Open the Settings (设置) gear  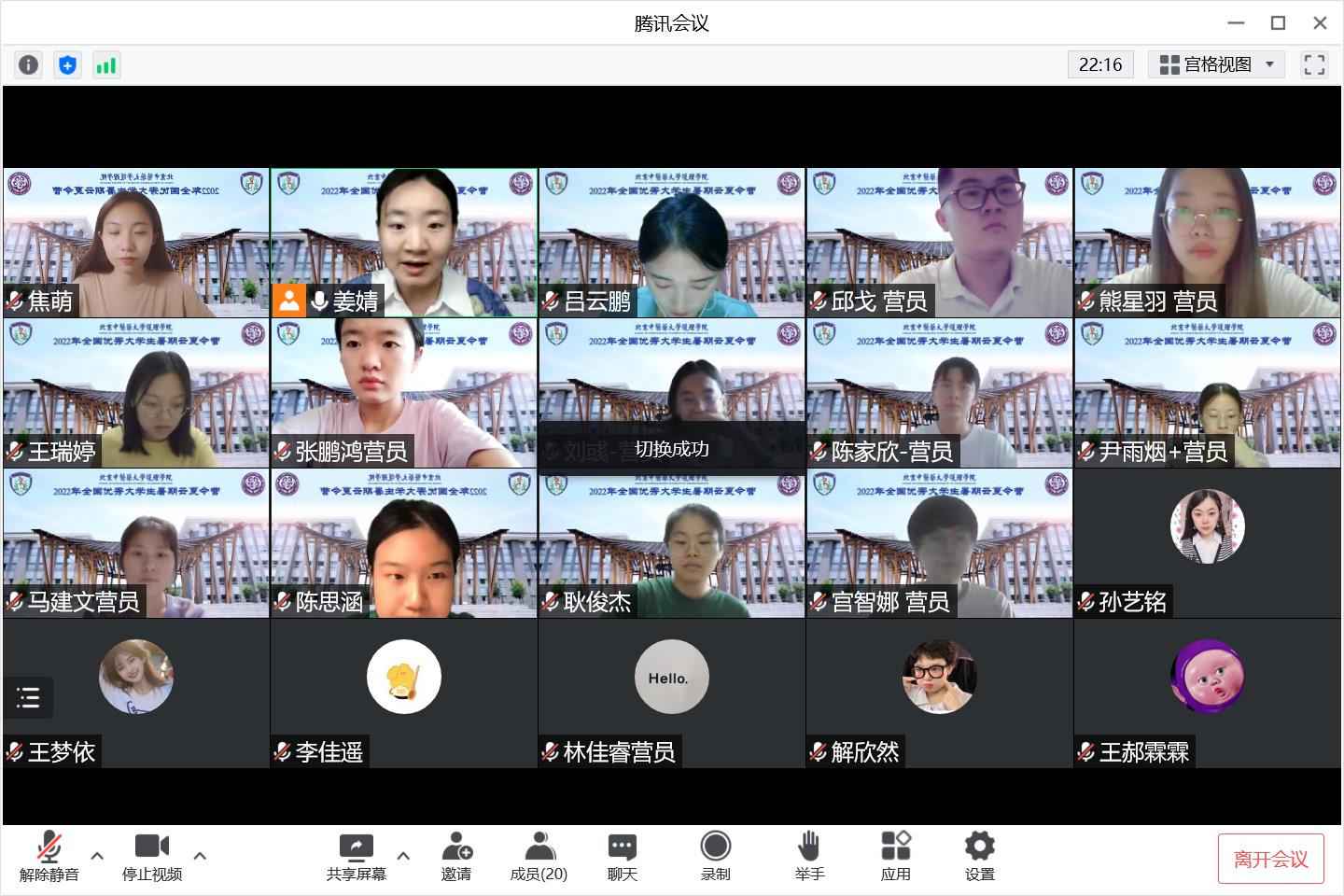click(979, 856)
